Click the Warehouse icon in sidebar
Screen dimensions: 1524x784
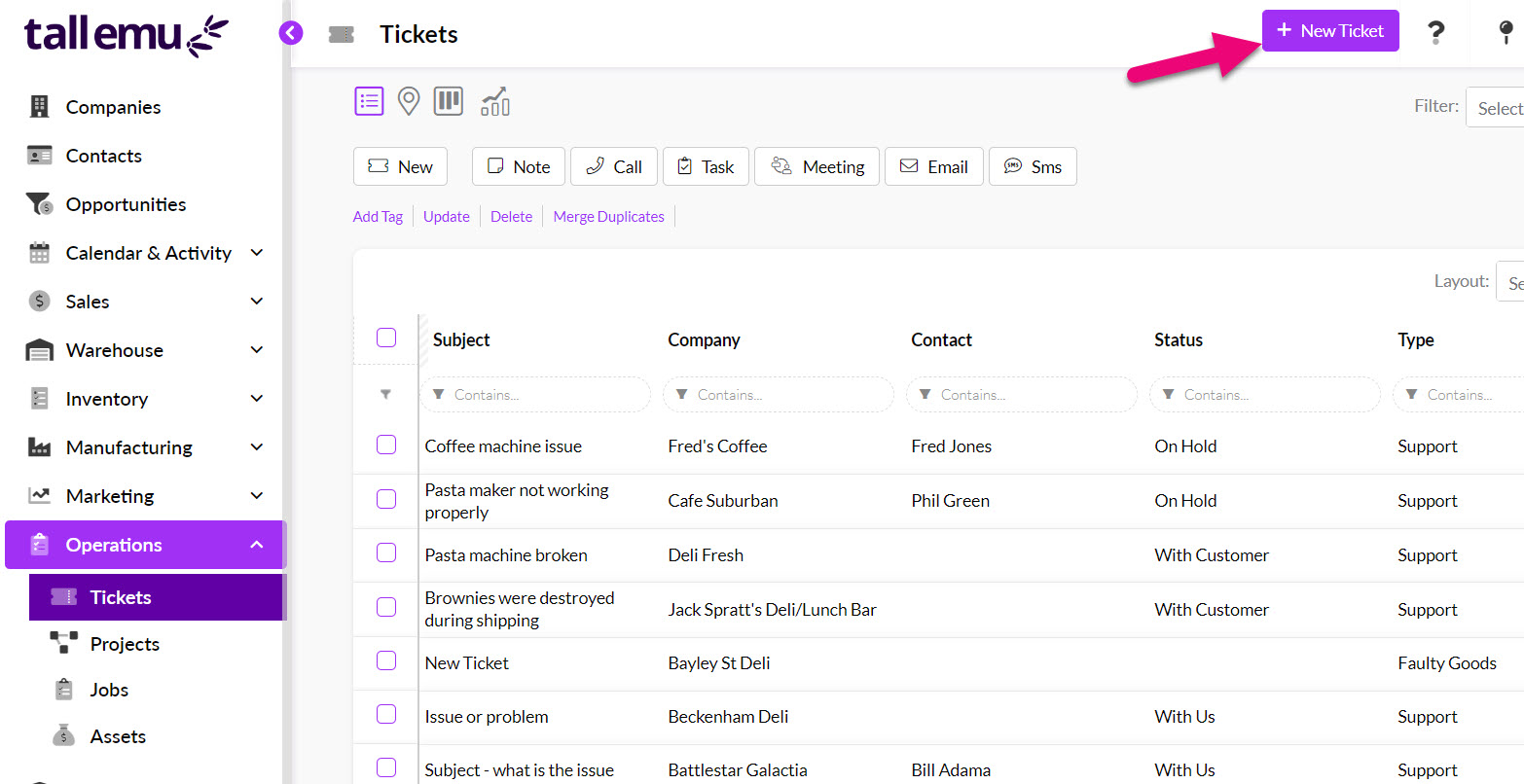[x=39, y=350]
